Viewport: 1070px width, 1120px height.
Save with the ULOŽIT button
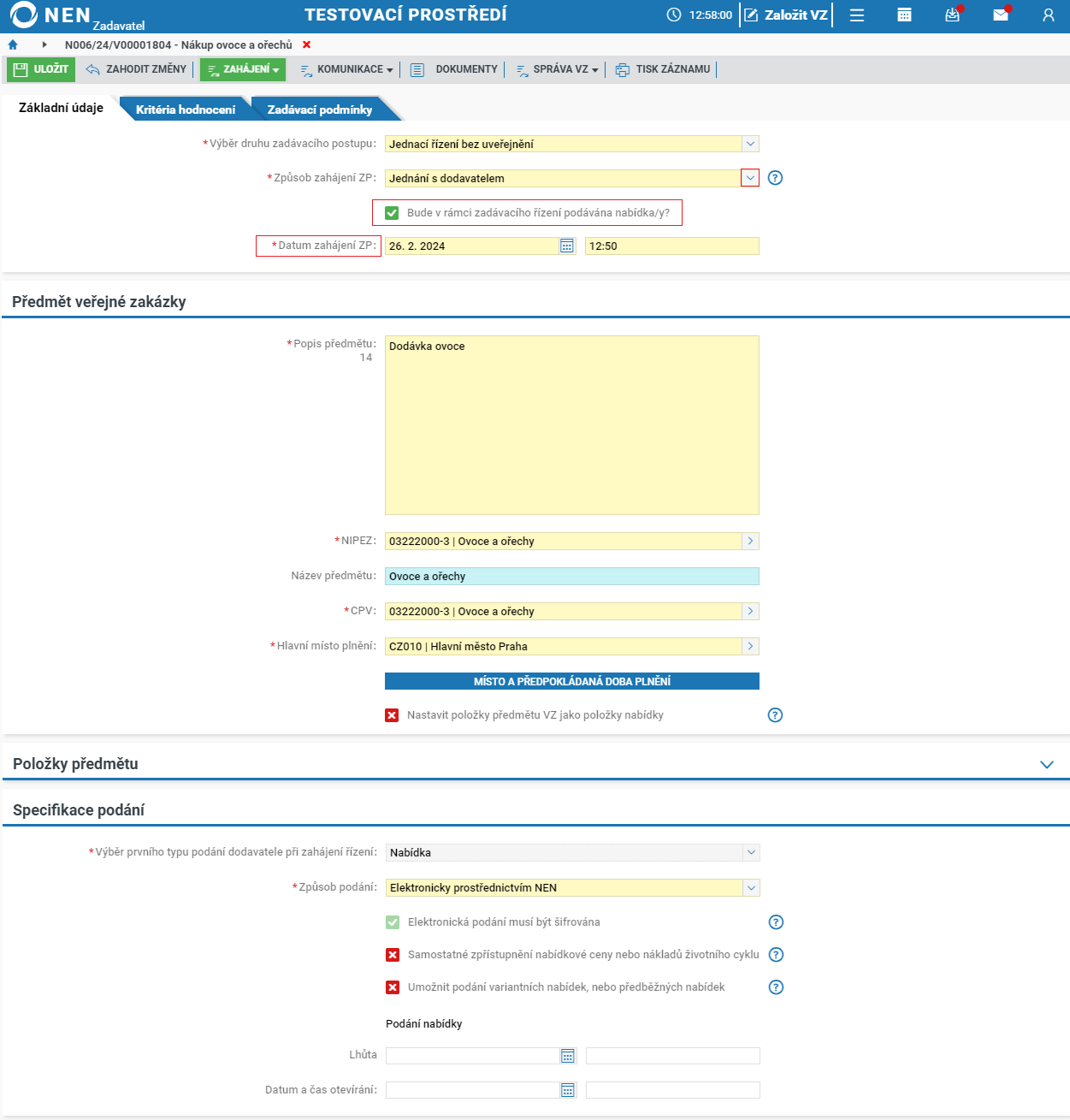(x=41, y=69)
